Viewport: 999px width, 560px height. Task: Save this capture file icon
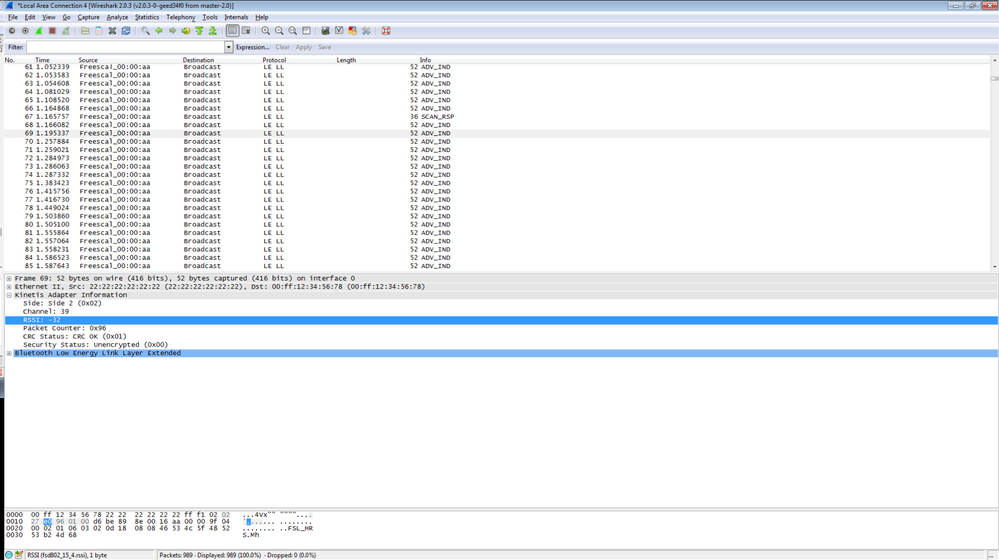point(99,31)
